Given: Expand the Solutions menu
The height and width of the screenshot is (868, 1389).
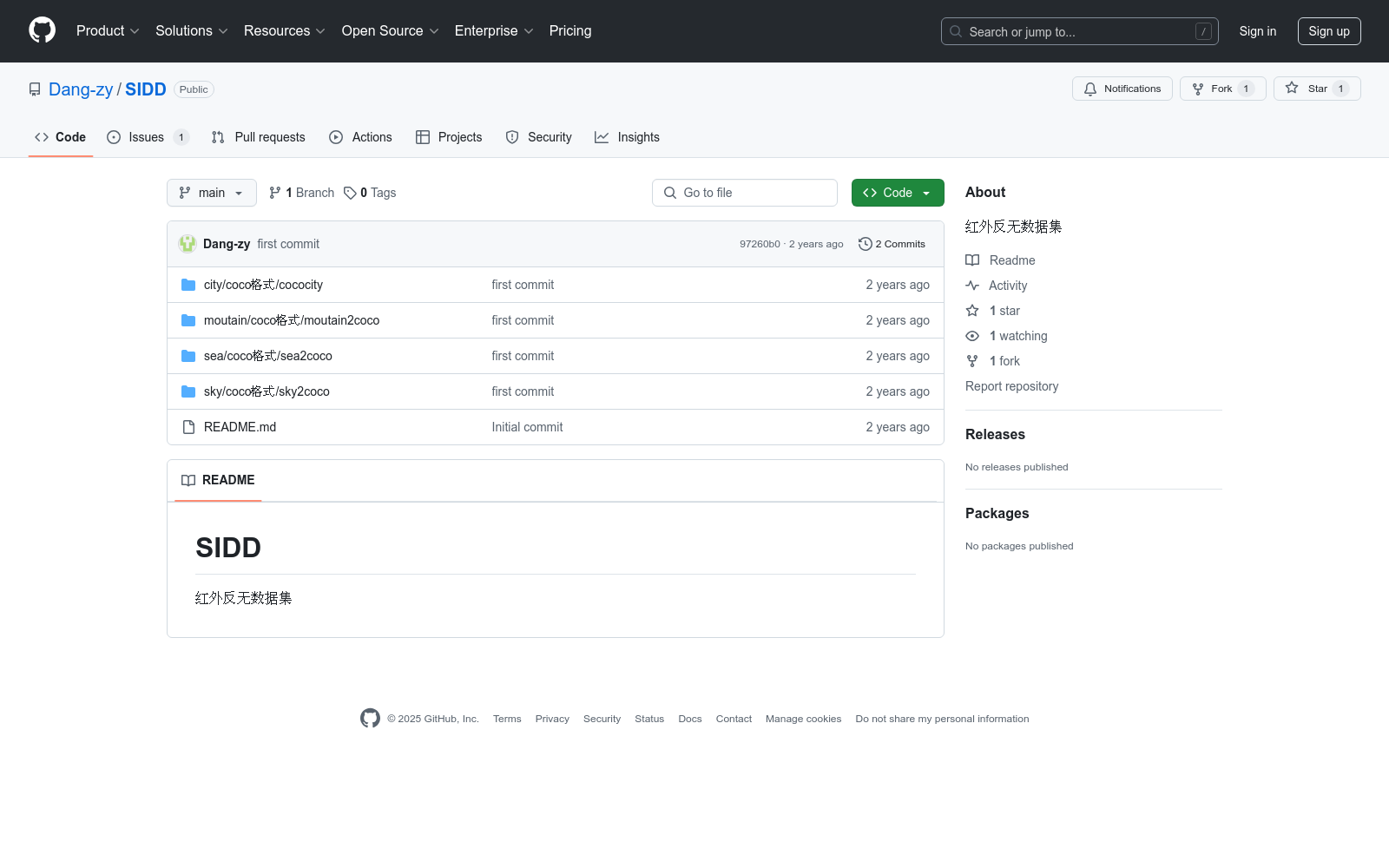Looking at the screenshot, I should [192, 30].
